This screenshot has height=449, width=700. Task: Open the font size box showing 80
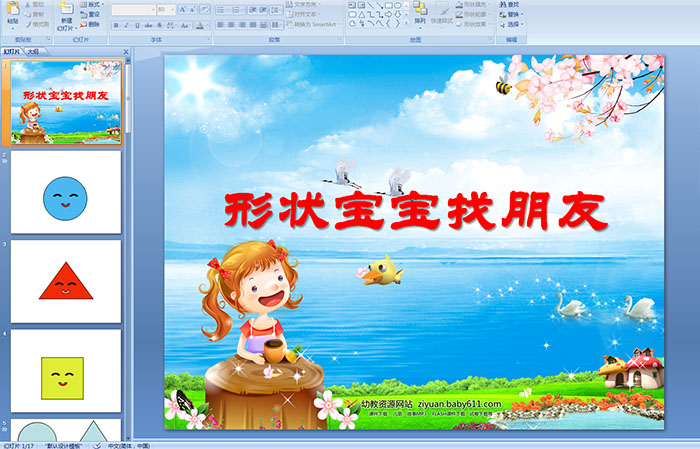(x=166, y=9)
